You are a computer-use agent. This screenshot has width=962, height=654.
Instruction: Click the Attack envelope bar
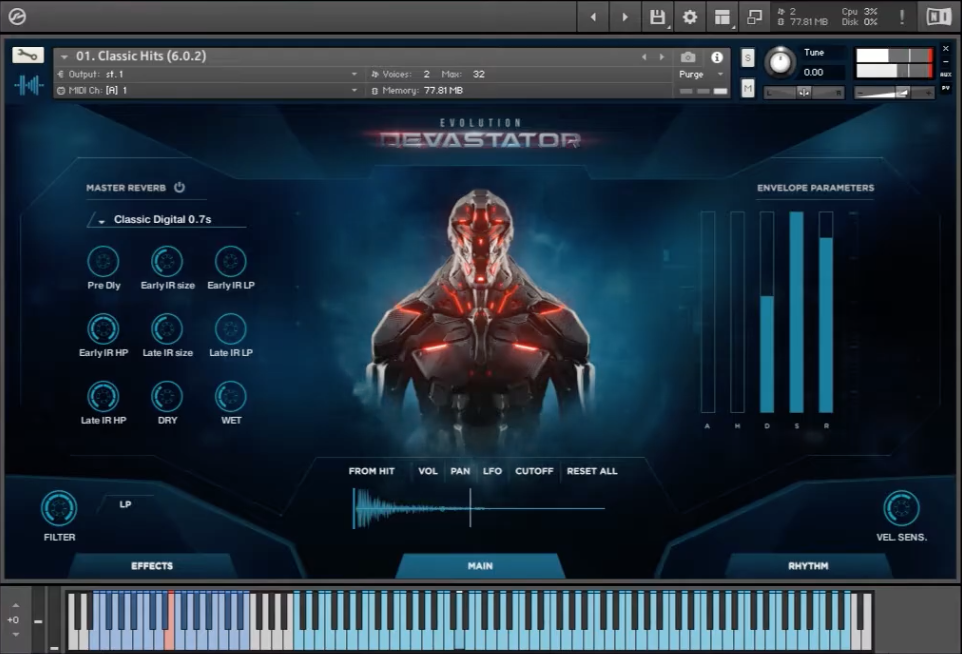pyautogui.click(x=707, y=312)
